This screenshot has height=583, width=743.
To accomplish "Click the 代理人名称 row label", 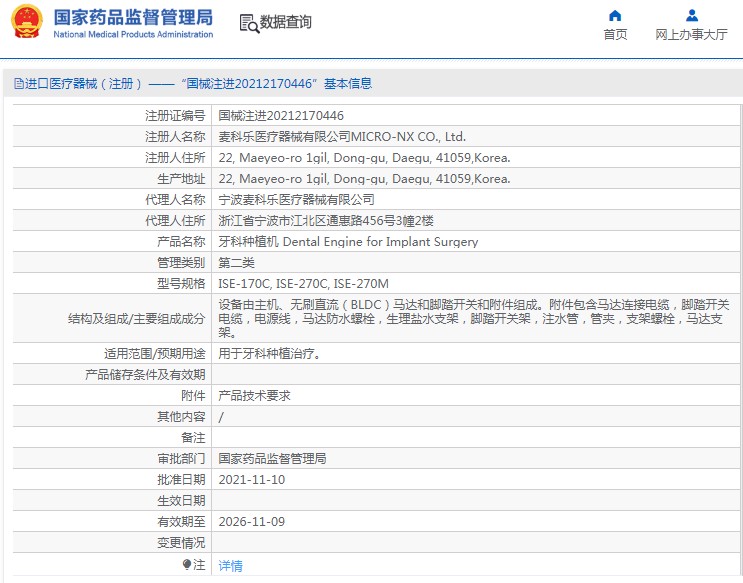I will point(175,200).
